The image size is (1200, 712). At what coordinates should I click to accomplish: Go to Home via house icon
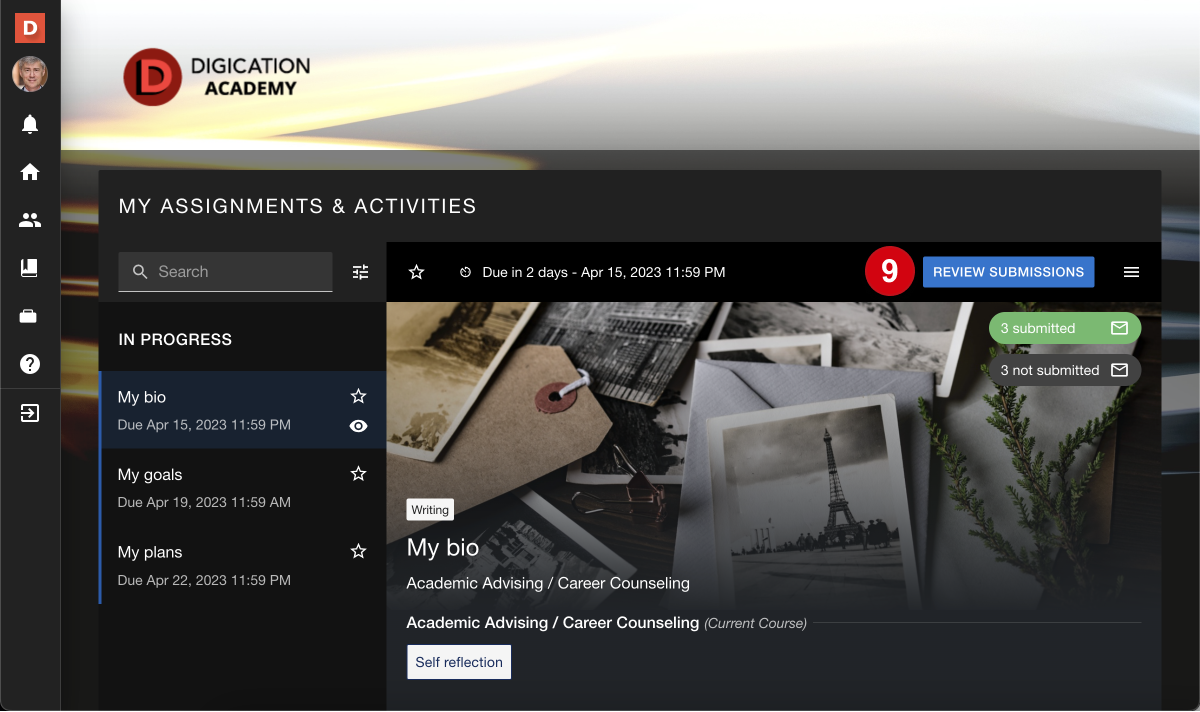click(30, 172)
